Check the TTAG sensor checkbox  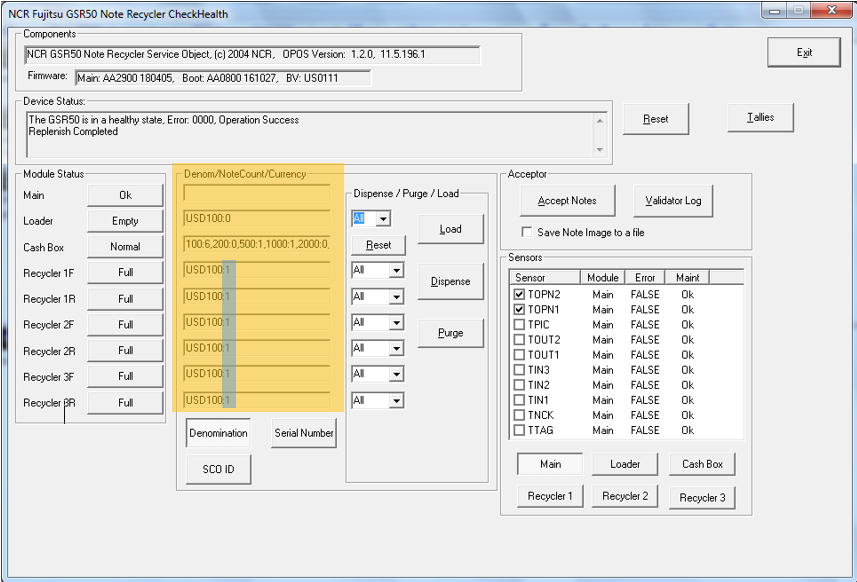[x=519, y=430]
